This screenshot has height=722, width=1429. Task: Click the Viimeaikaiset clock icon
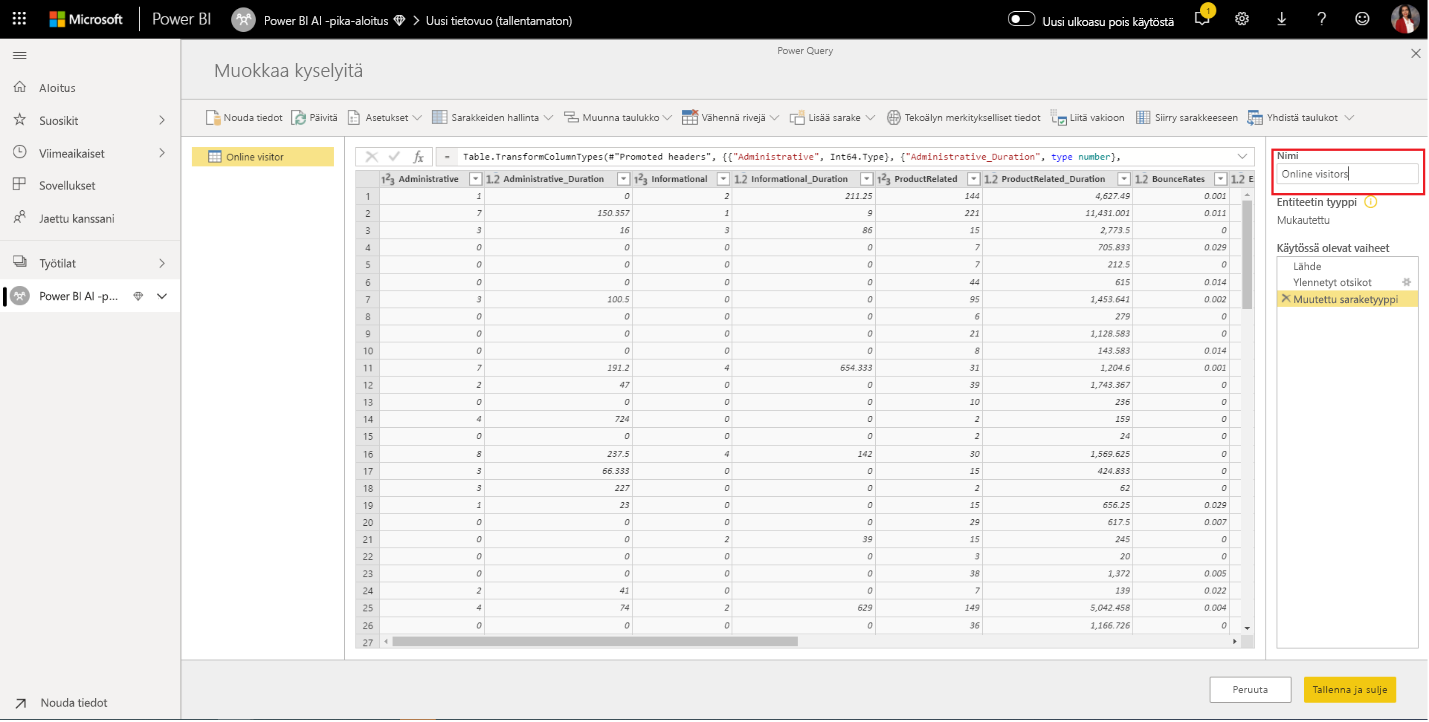19,153
